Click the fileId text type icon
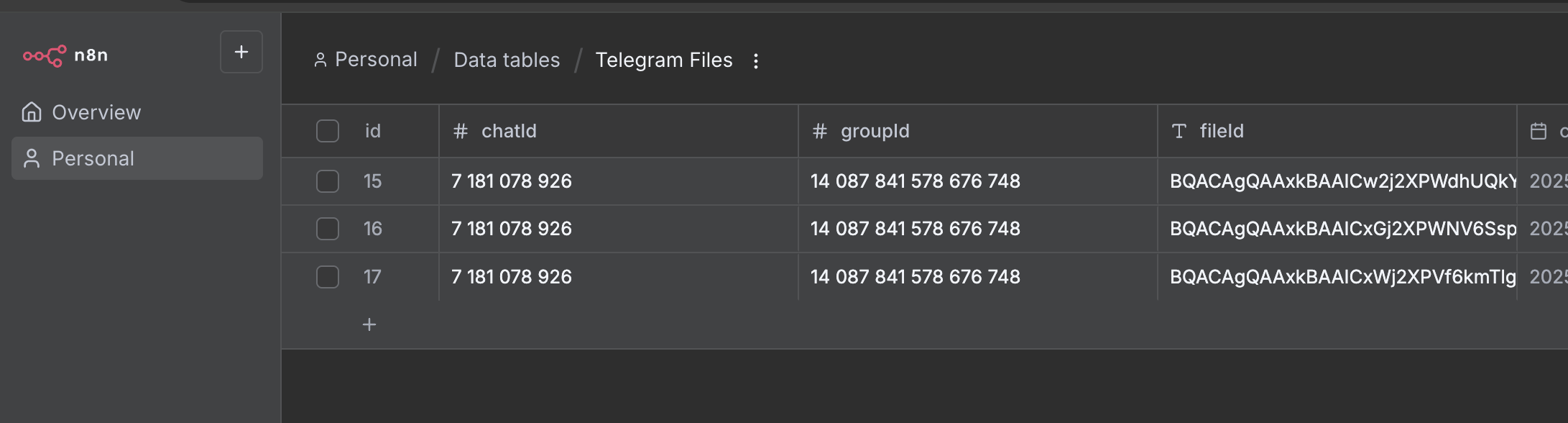This screenshot has height=423, width=1568. point(1179,131)
